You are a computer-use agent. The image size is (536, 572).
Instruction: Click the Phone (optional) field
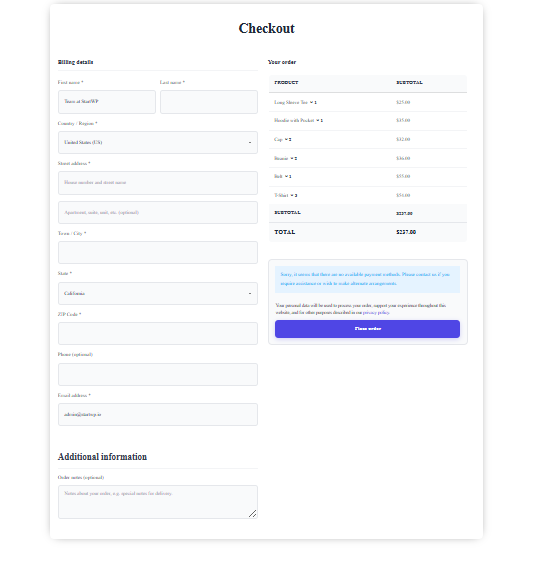click(158, 374)
